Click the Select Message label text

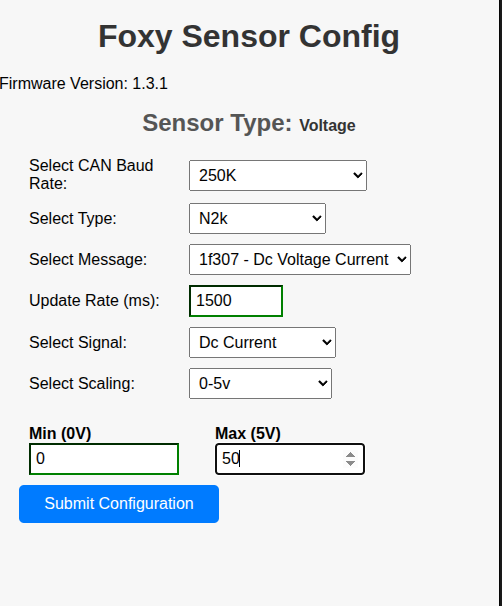pos(88,259)
